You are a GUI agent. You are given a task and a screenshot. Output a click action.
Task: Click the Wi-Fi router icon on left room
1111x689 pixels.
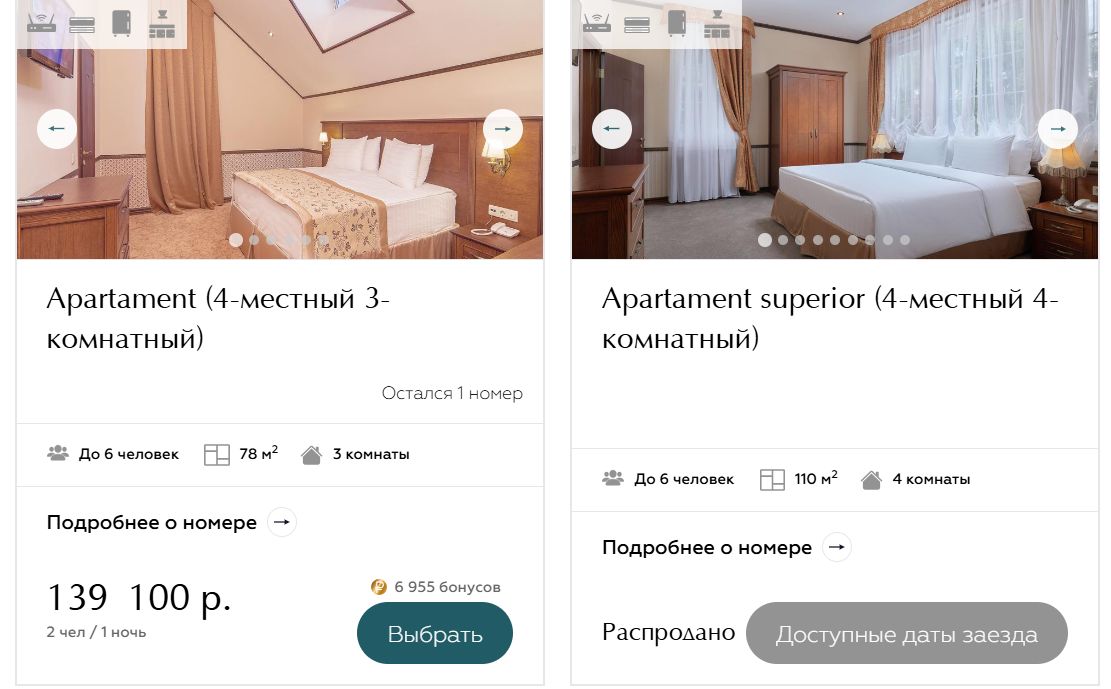[41, 23]
